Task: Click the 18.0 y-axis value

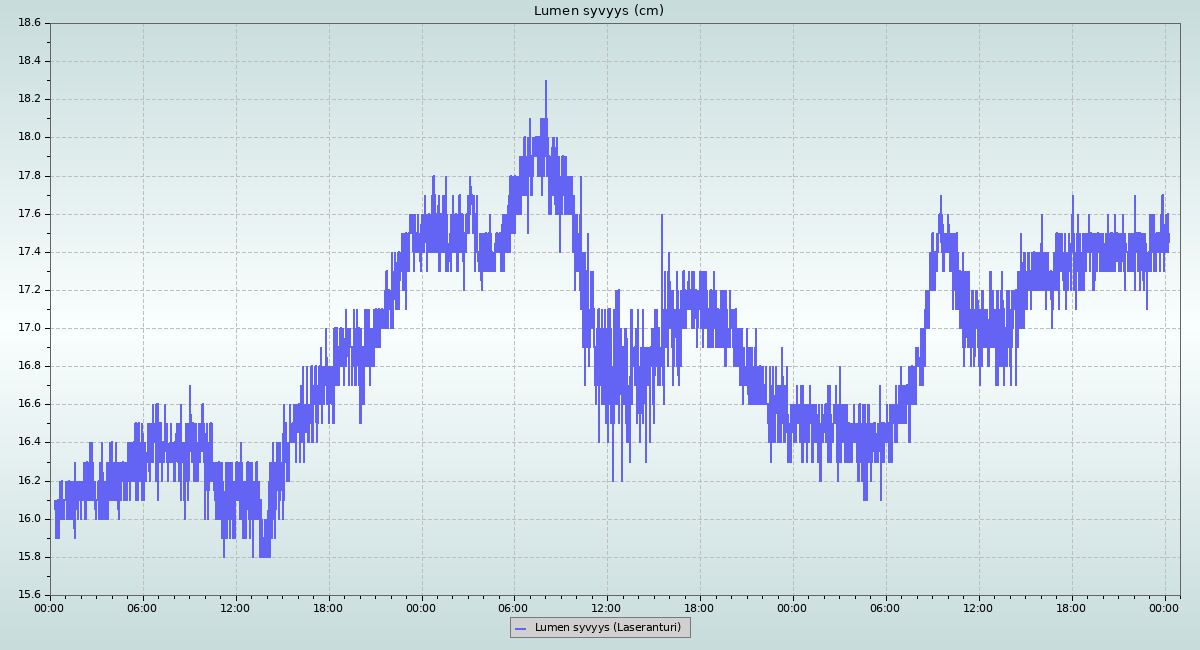Action: point(29,137)
